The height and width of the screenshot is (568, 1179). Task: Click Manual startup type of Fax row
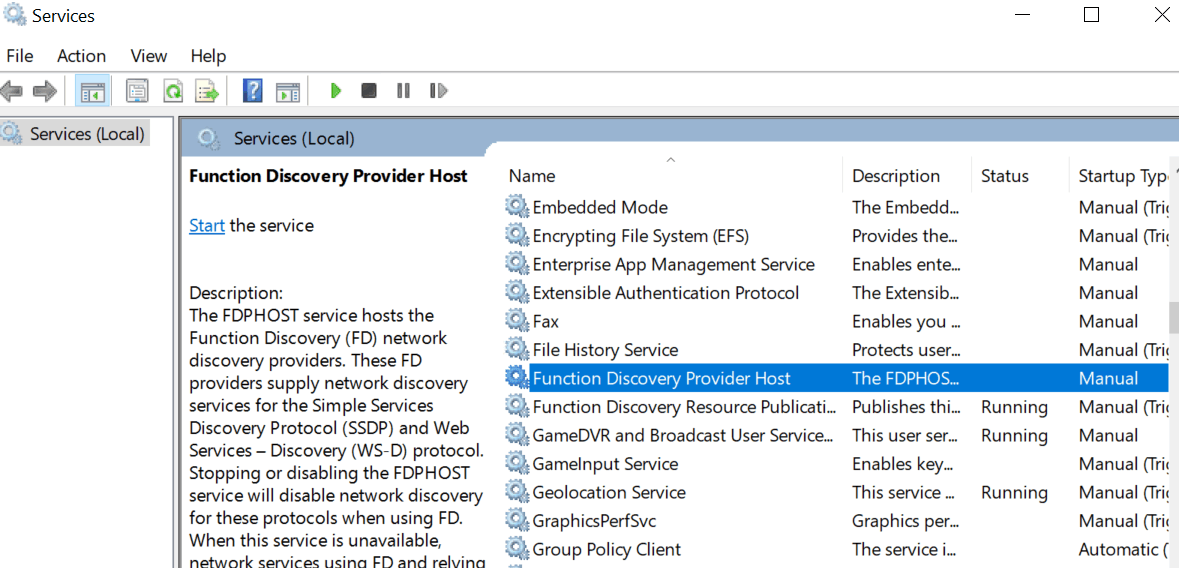coord(1108,321)
